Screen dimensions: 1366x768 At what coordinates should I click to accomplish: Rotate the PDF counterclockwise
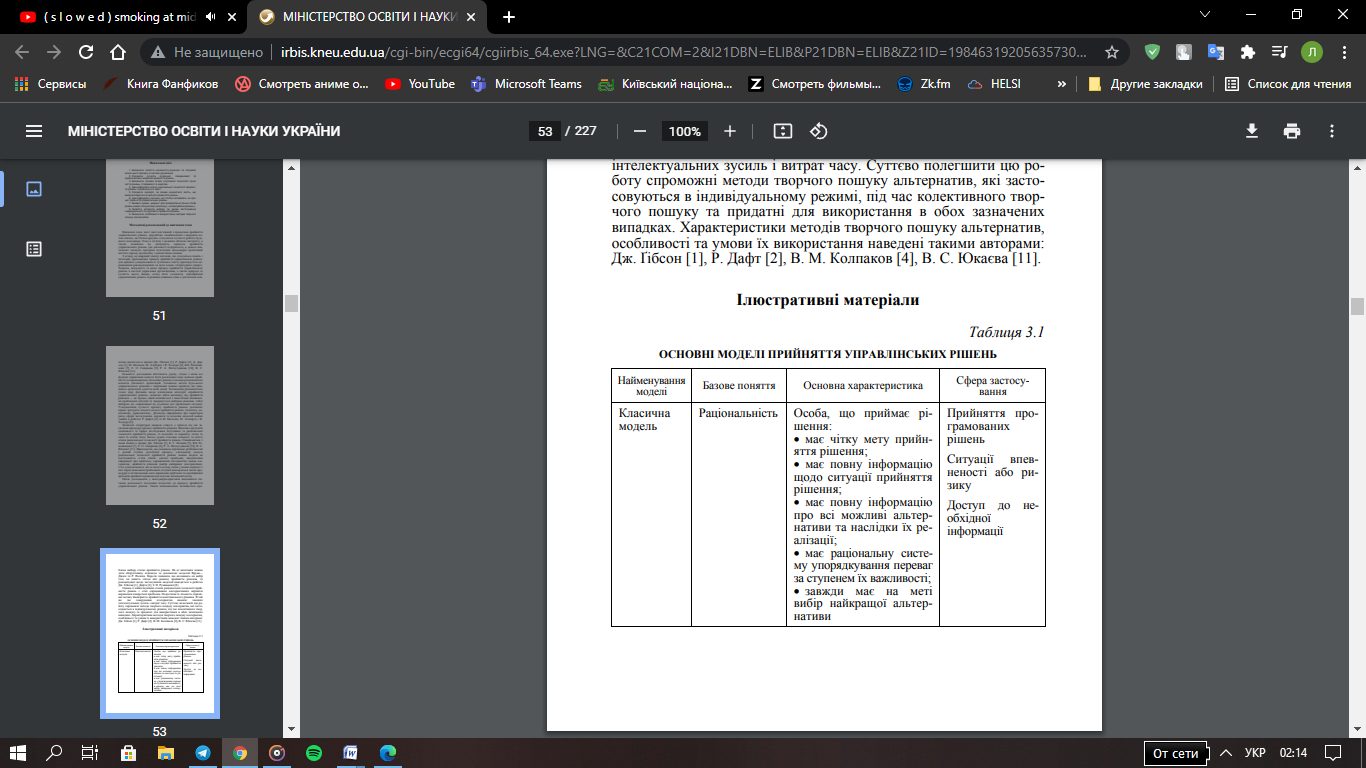click(x=819, y=131)
